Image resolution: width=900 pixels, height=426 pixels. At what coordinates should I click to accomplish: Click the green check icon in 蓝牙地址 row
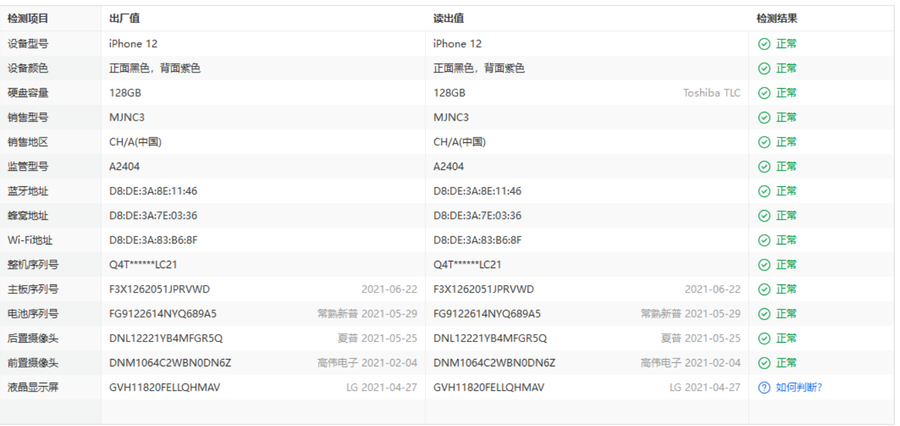[x=764, y=191]
